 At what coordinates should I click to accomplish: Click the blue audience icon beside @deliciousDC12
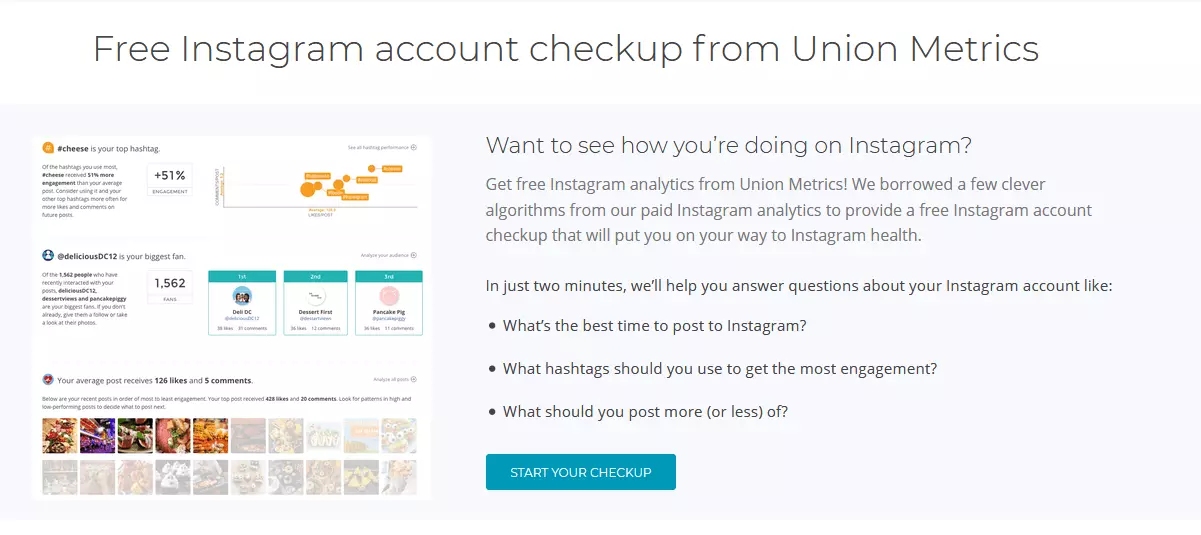[48, 256]
